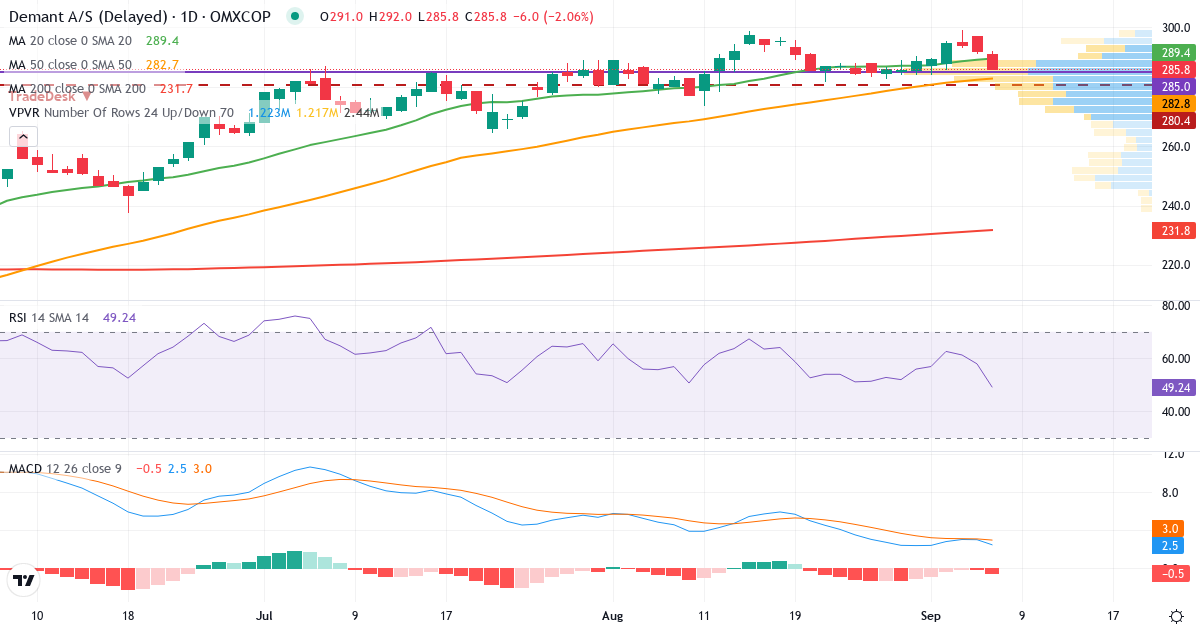Click the Jul date on time axis

coord(264,615)
